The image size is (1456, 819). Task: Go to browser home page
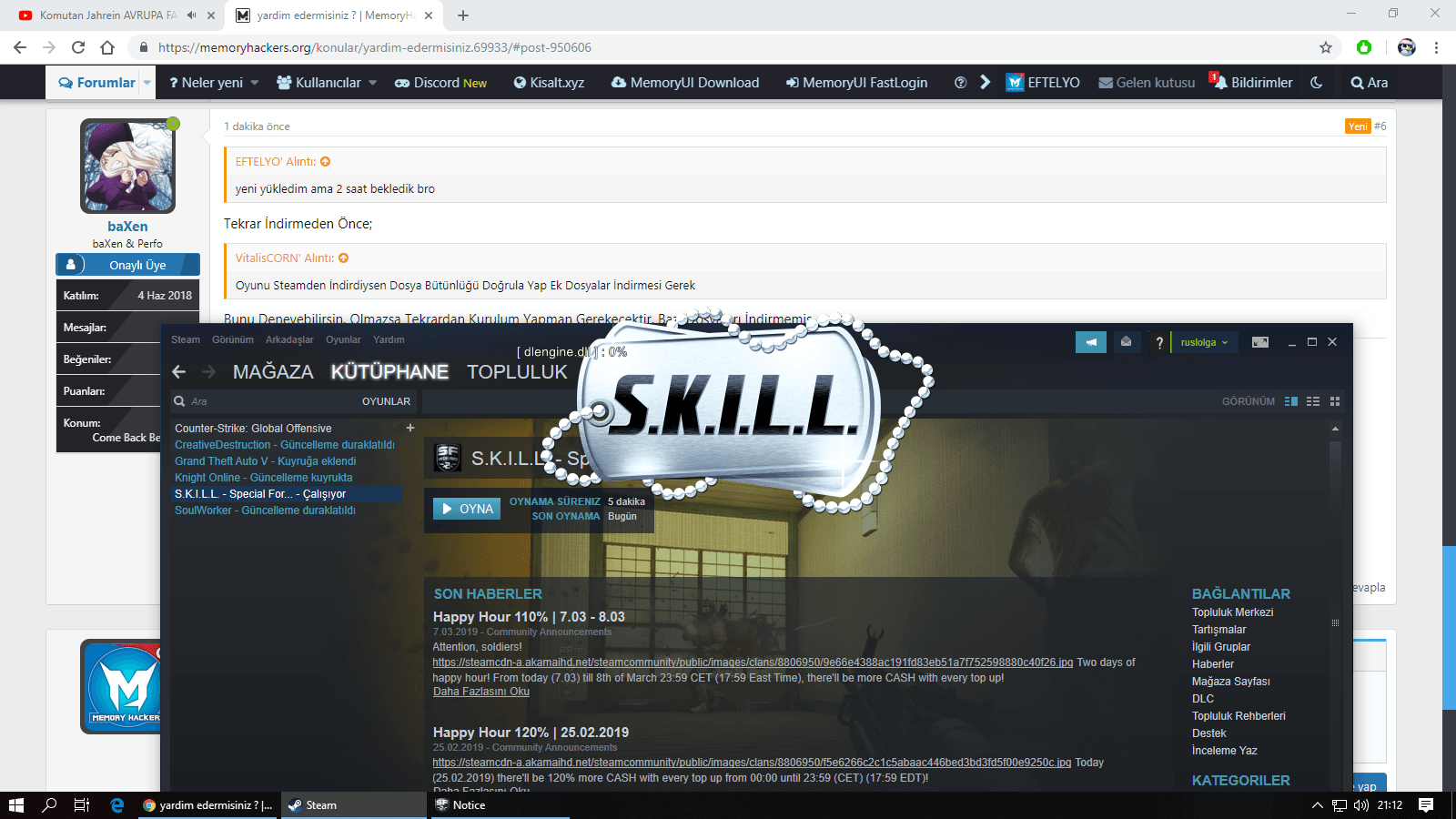[107, 47]
